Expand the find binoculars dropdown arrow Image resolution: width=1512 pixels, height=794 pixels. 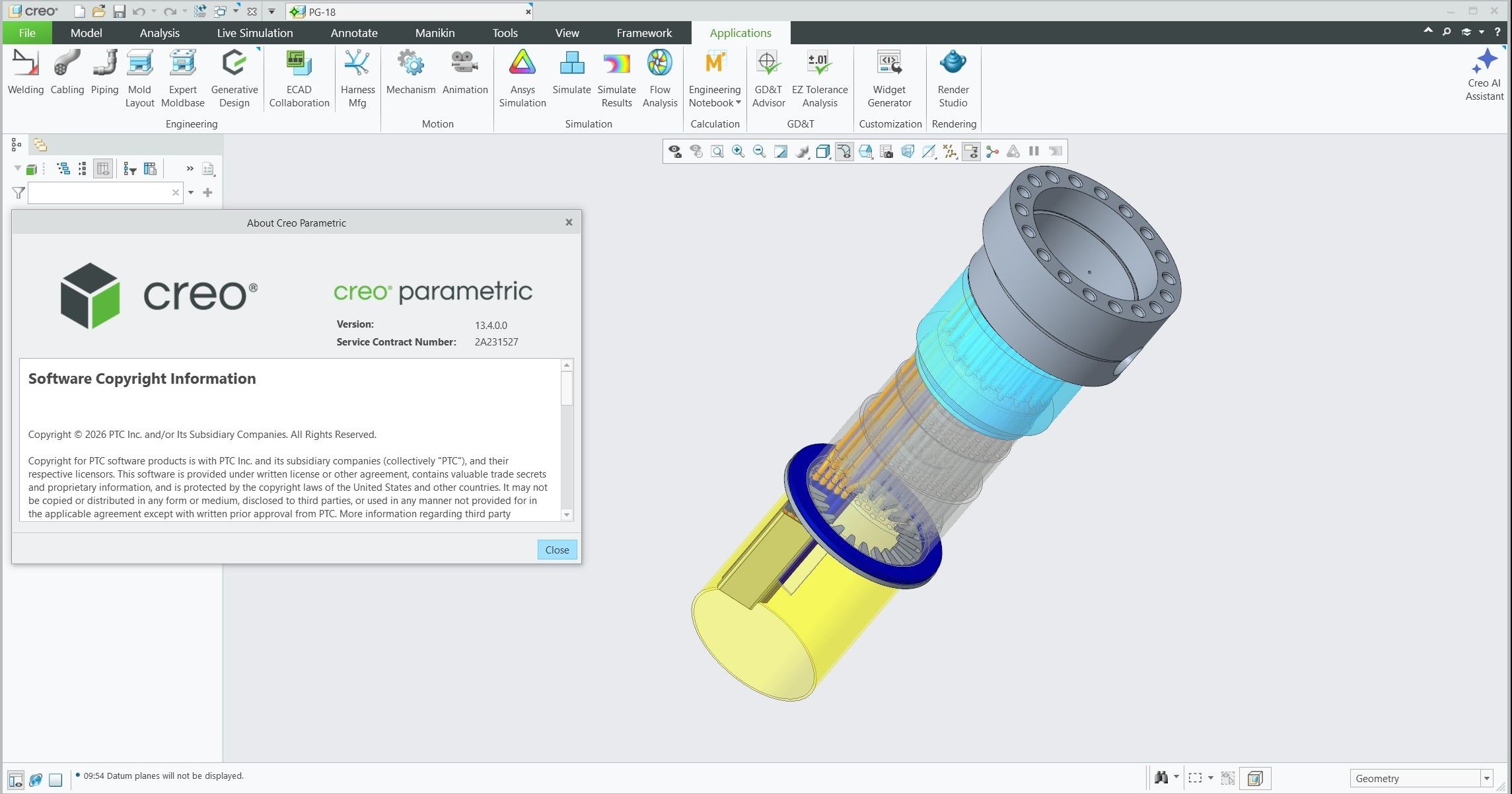point(1176,777)
